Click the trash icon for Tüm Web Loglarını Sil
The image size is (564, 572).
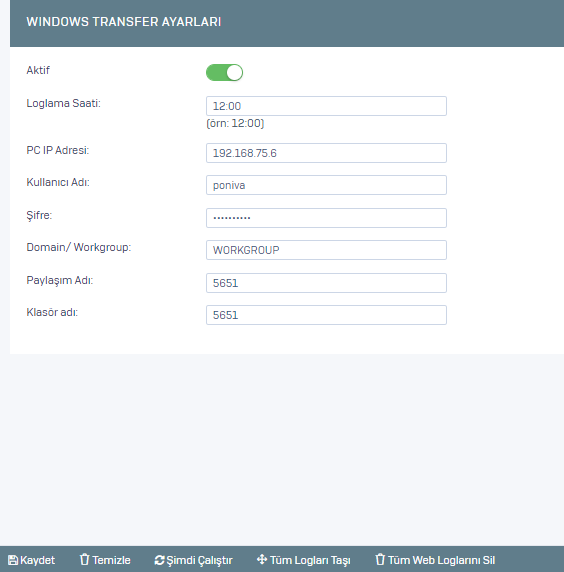380,560
